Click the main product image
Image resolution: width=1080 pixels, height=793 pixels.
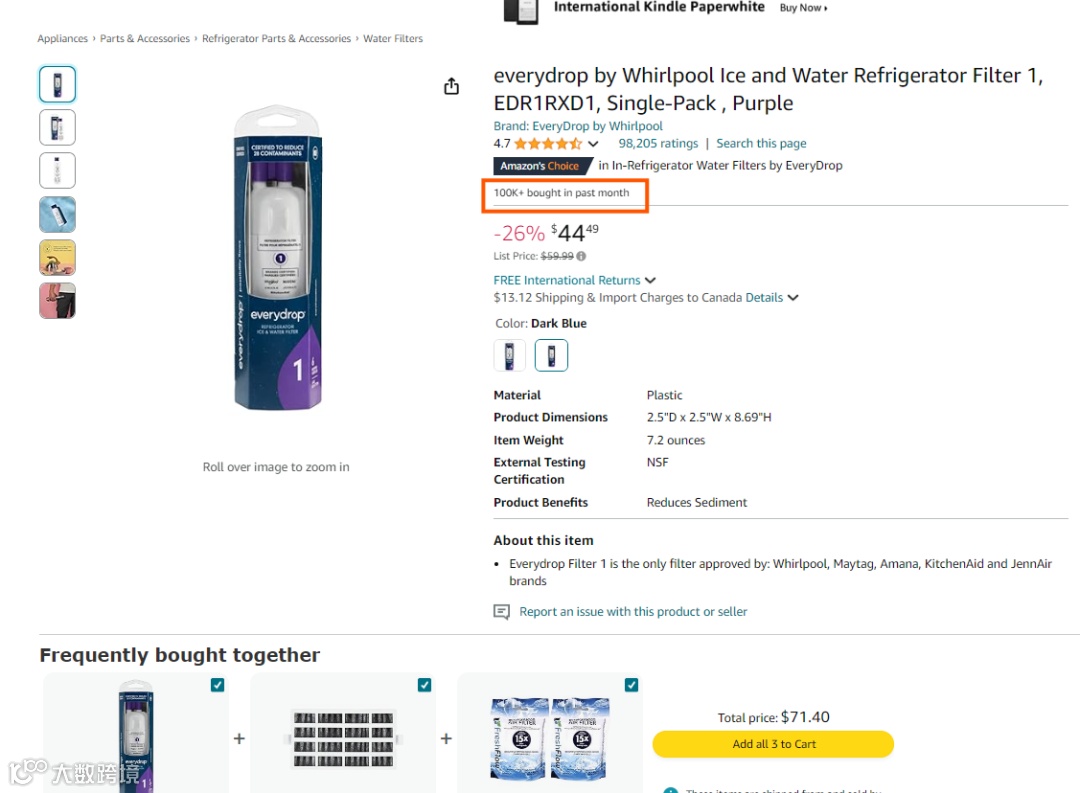(277, 260)
